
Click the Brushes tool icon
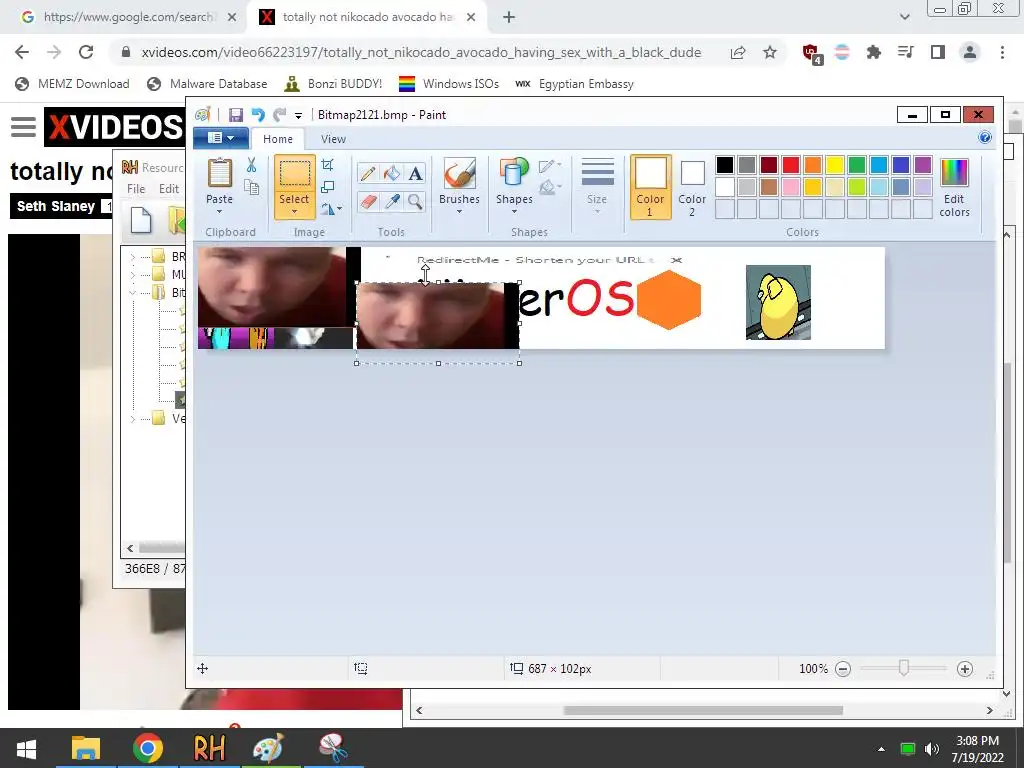pyautogui.click(x=459, y=174)
